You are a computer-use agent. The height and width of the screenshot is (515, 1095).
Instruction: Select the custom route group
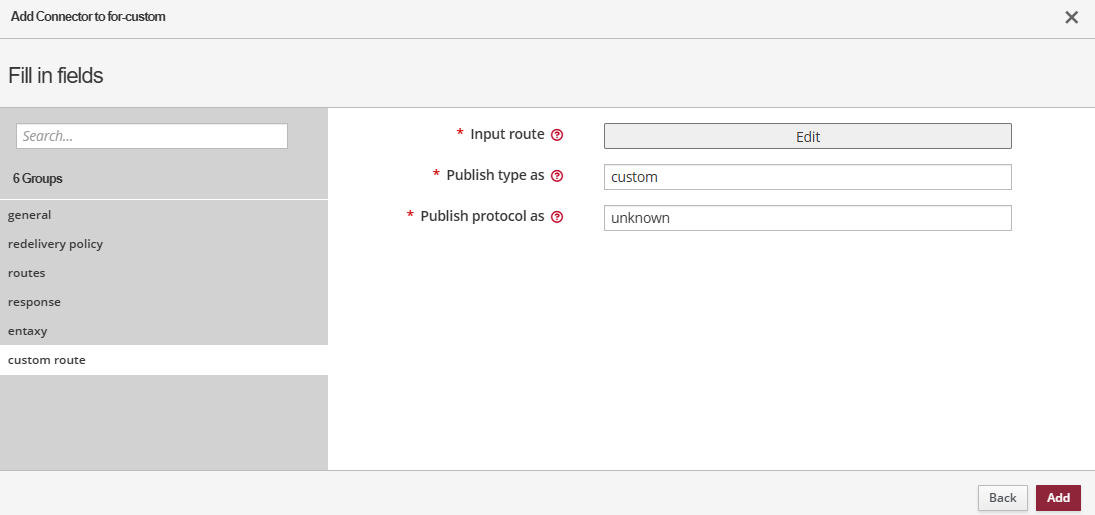[47, 360]
